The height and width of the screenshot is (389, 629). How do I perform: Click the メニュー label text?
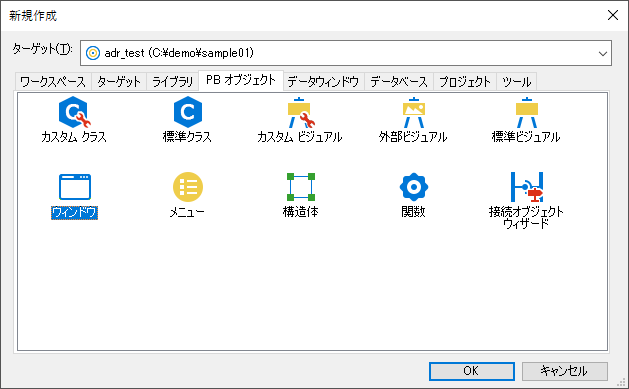[x=187, y=212]
